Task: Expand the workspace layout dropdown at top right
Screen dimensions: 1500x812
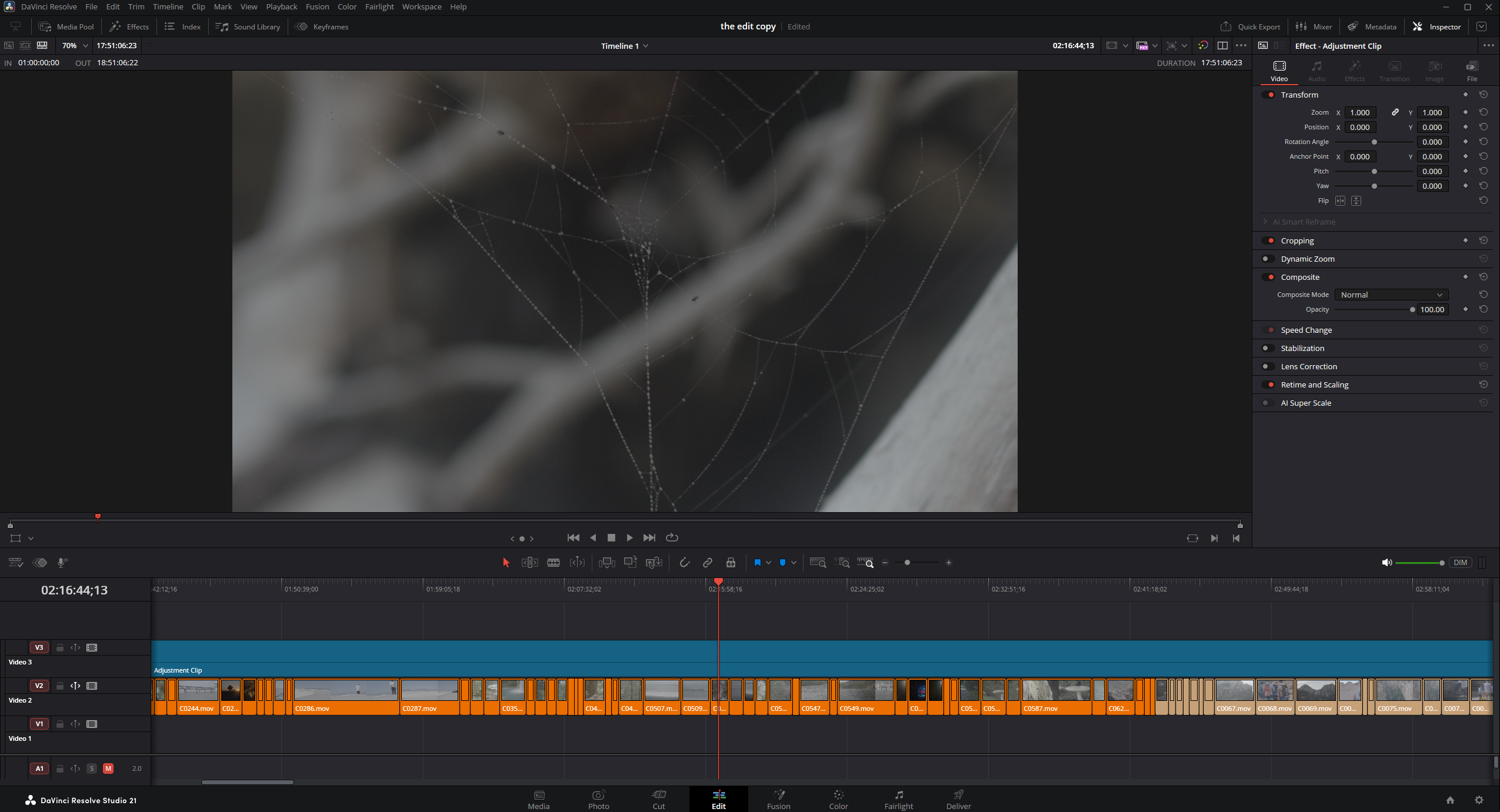Action: tap(1482, 26)
